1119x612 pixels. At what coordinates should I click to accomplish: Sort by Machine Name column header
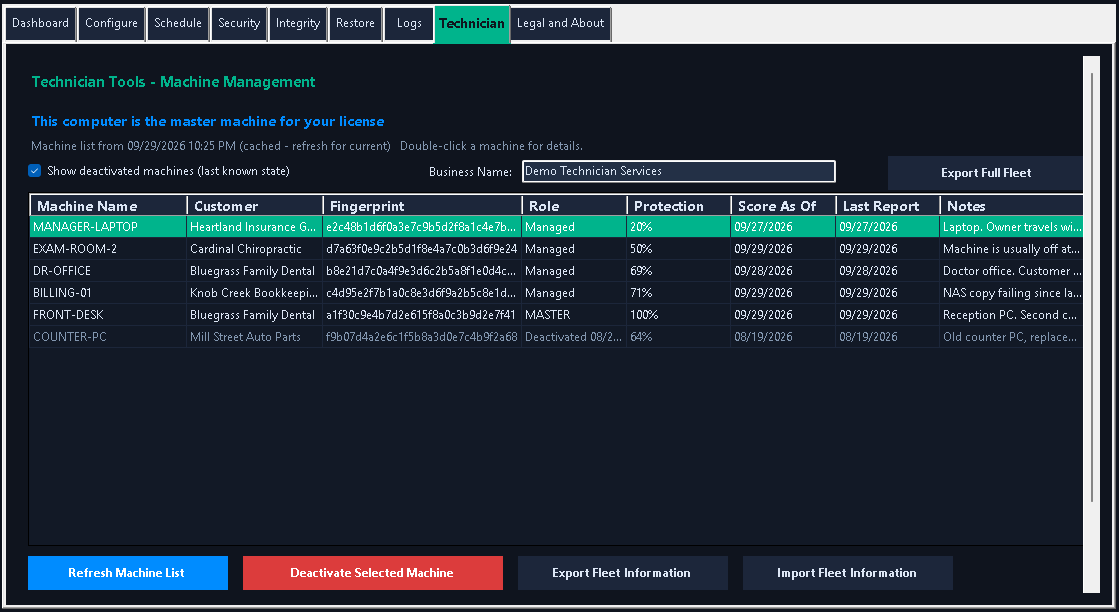(108, 205)
